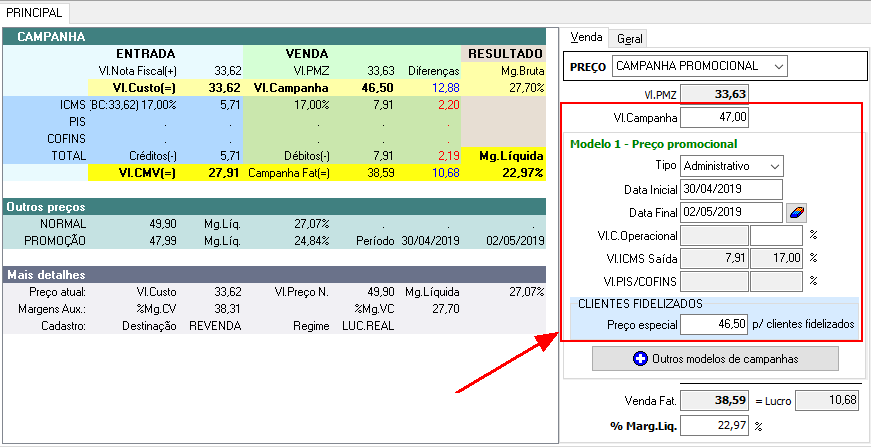The image size is (871, 447).
Task: Select the Venda tab
Action: (586, 37)
